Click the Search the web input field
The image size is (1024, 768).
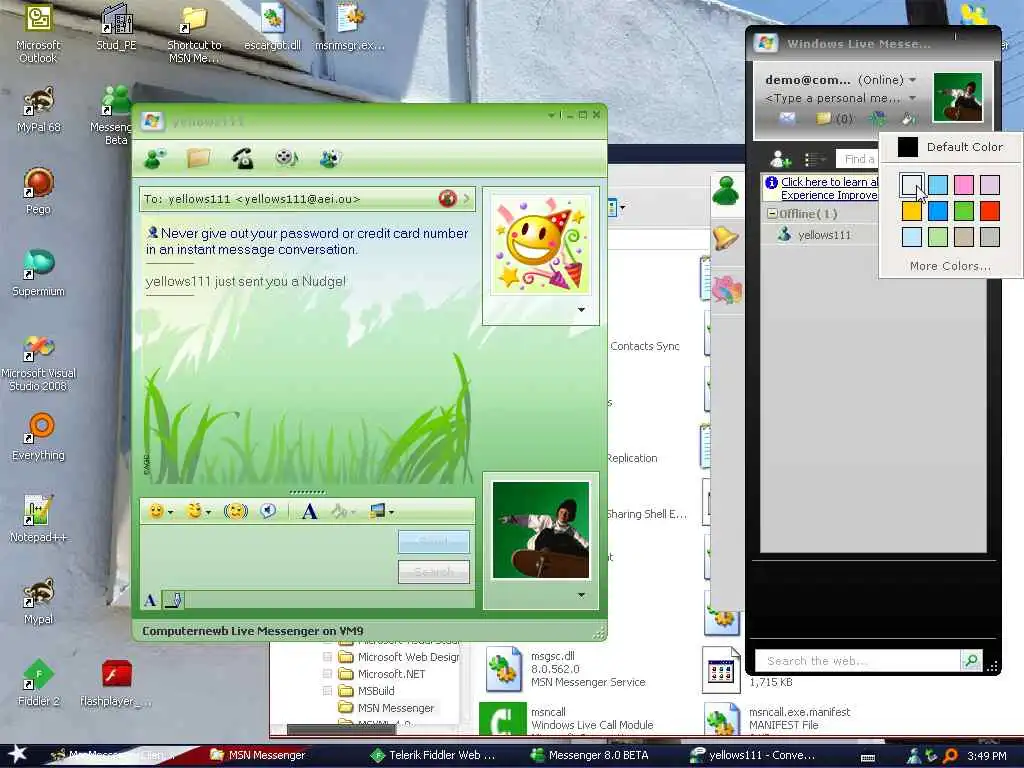(857, 661)
